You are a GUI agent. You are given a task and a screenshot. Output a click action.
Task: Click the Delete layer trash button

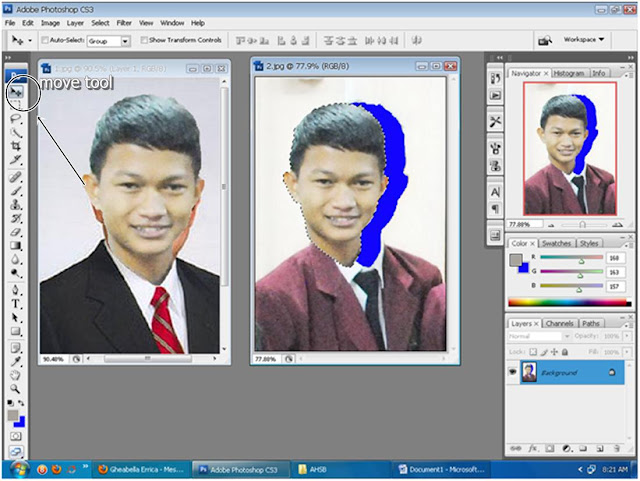tap(617, 448)
